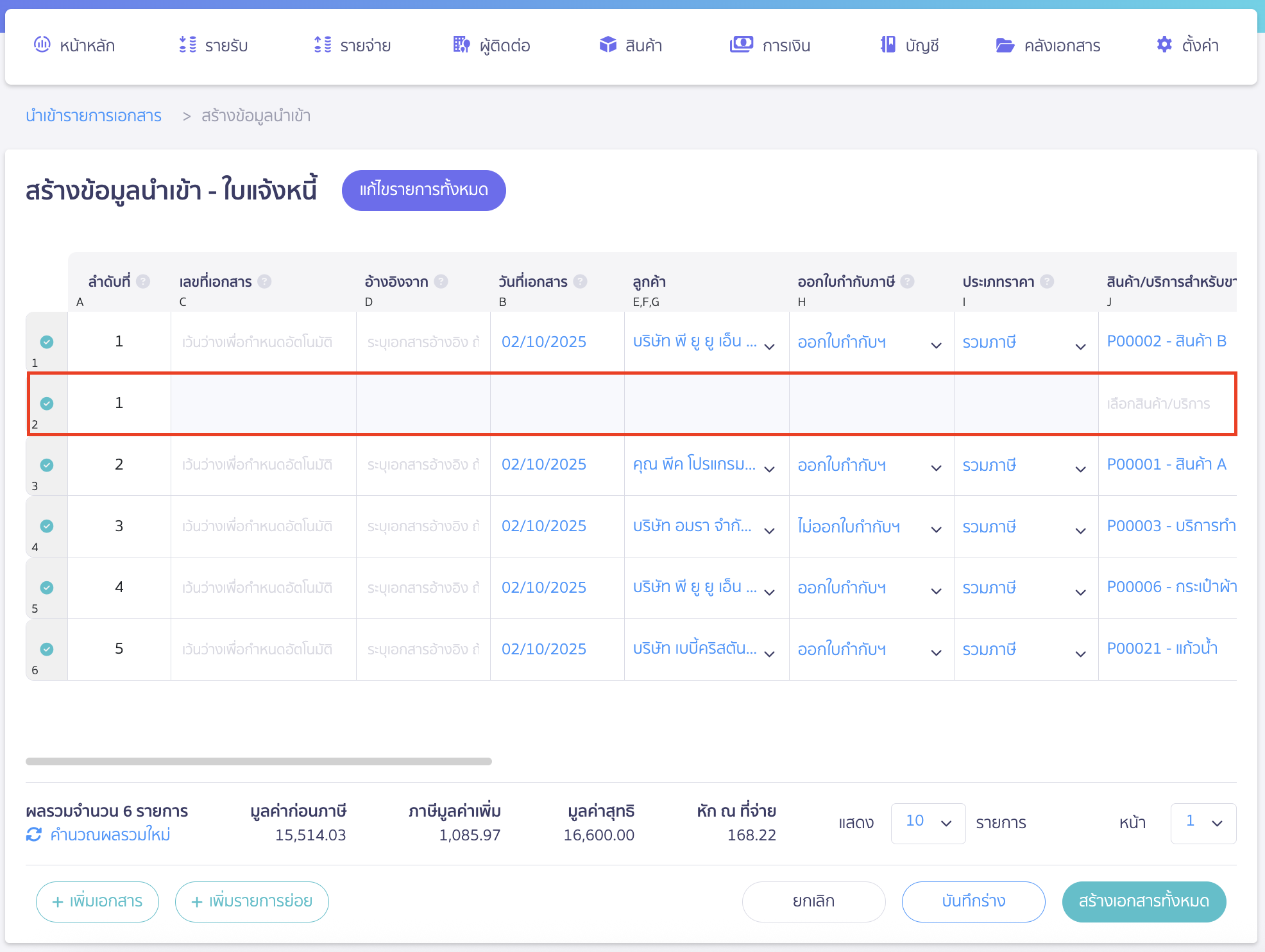The height and width of the screenshot is (952, 1265).
Task: Click the นำเข้ารายการเอกสาร breadcrumb link
Action: (x=94, y=115)
